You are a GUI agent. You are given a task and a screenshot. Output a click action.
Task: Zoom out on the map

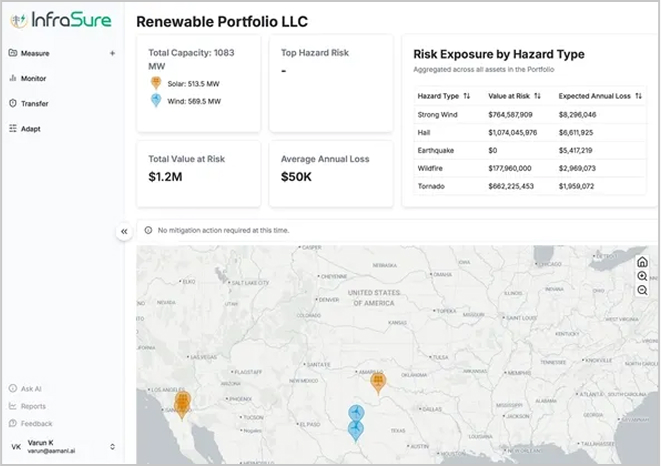[642, 290]
